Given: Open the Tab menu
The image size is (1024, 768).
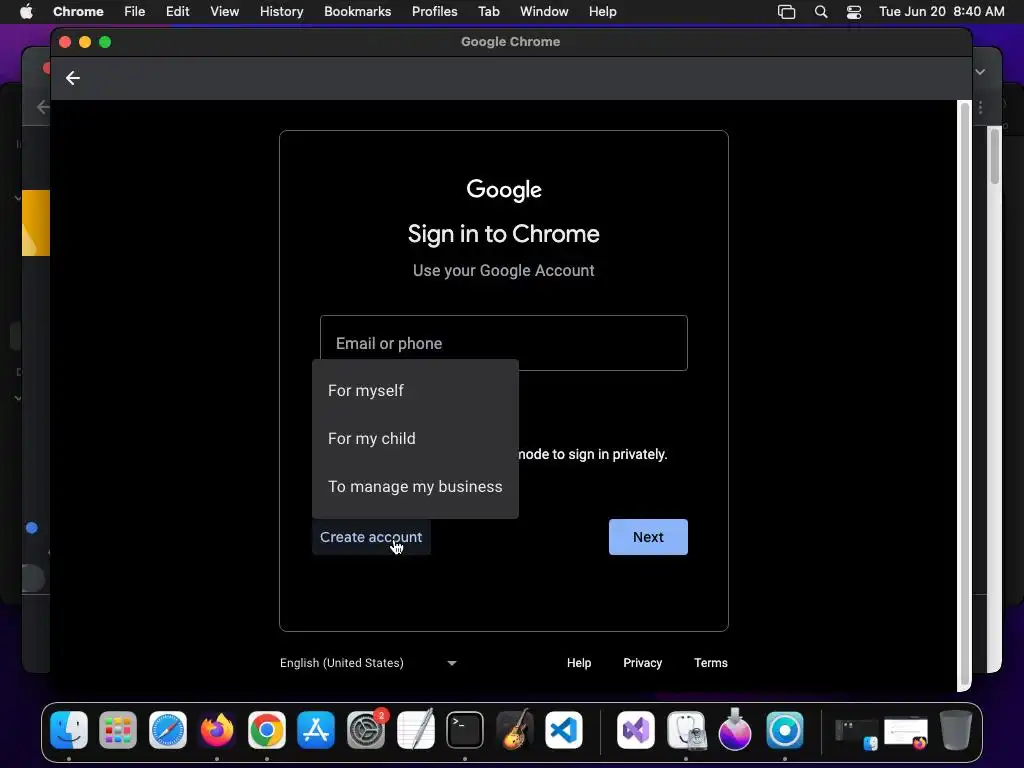Looking at the screenshot, I should [x=488, y=12].
